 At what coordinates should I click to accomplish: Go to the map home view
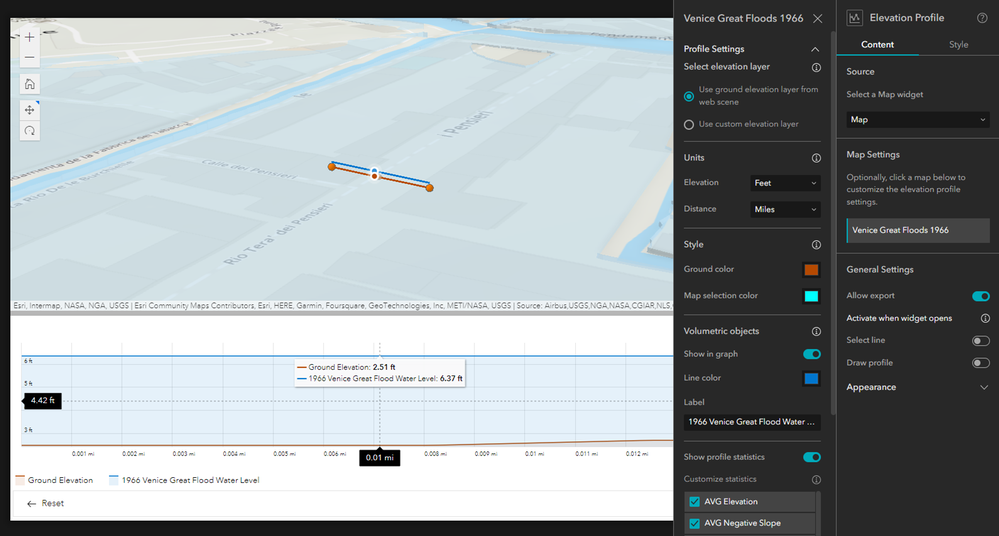[29, 84]
